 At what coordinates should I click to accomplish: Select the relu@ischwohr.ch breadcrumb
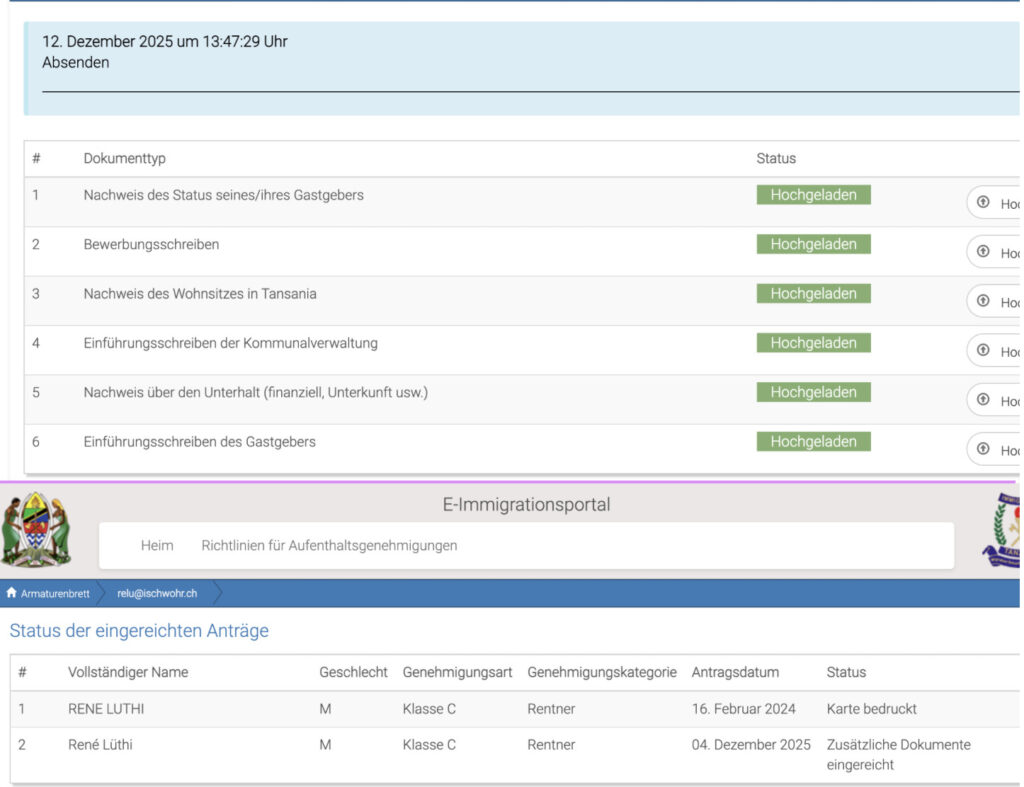coord(157,593)
